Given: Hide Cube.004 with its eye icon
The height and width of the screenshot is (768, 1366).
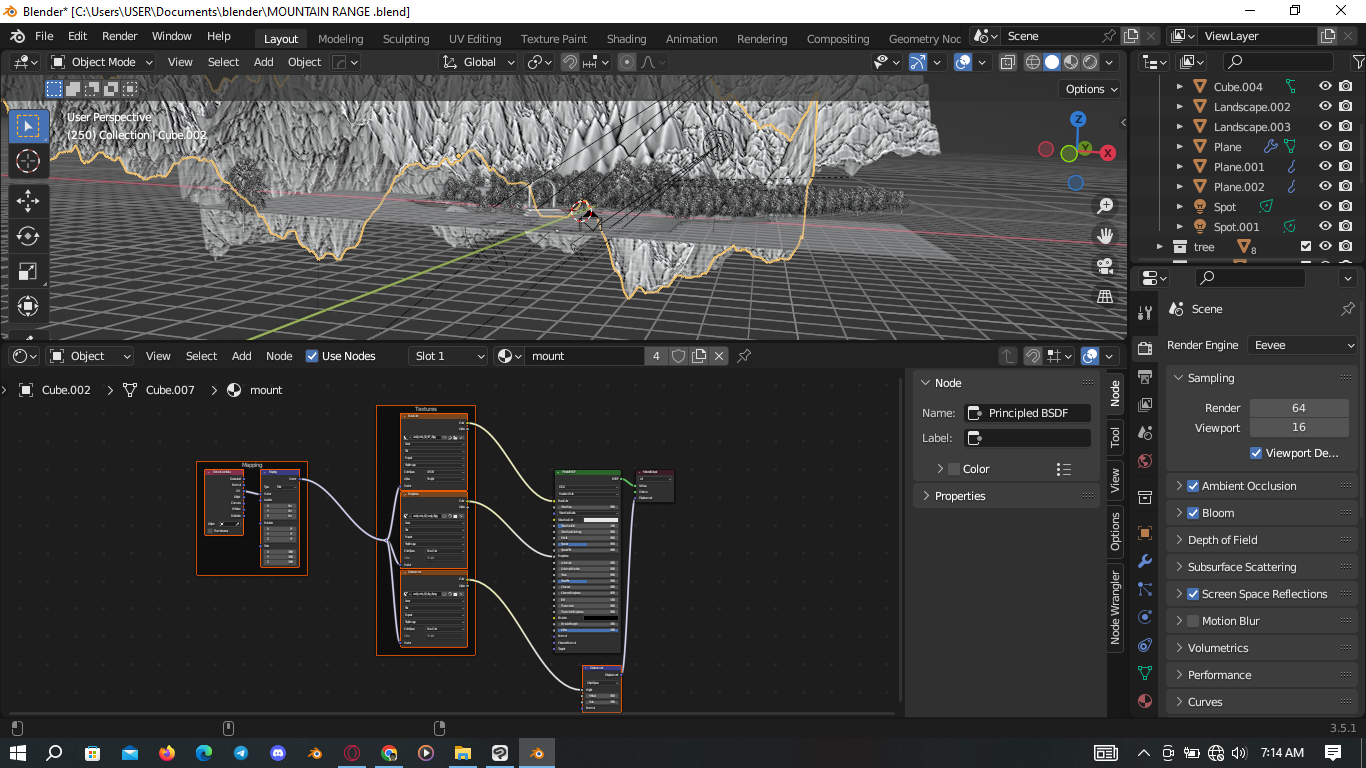Looking at the screenshot, I should (1325, 87).
